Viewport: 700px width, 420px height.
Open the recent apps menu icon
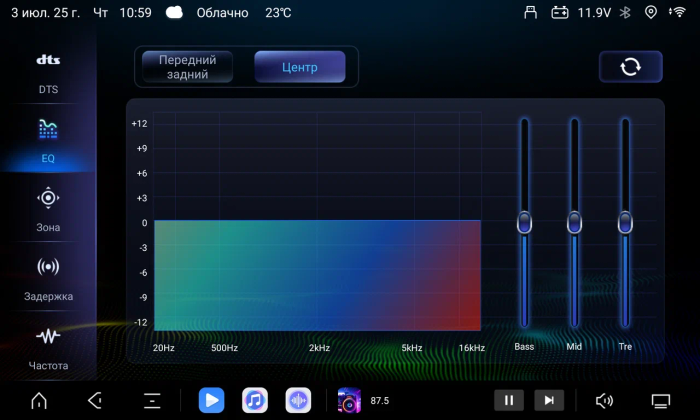pyautogui.click(x=152, y=400)
